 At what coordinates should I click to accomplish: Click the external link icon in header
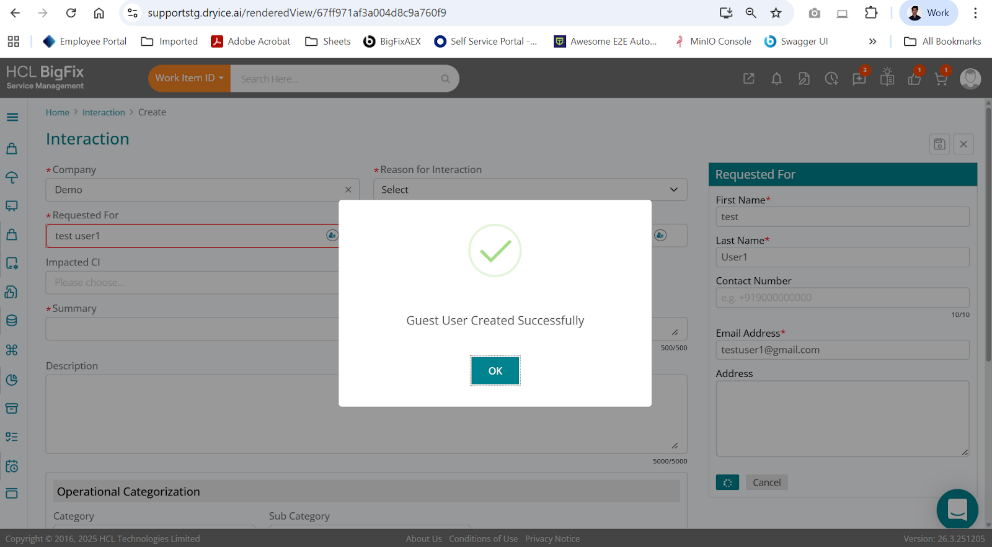click(x=748, y=78)
